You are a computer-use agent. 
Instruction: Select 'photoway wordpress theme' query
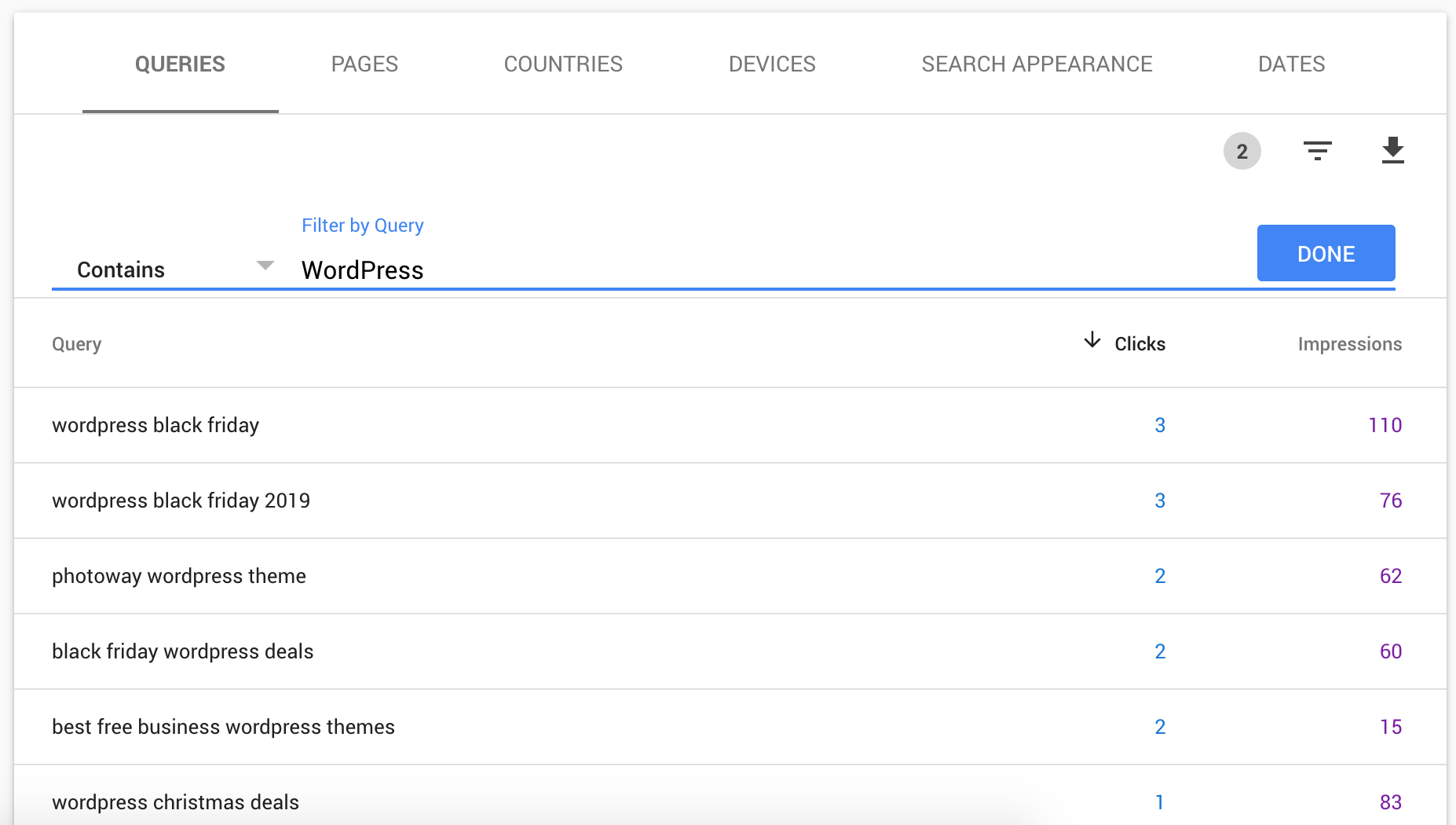click(x=730, y=576)
